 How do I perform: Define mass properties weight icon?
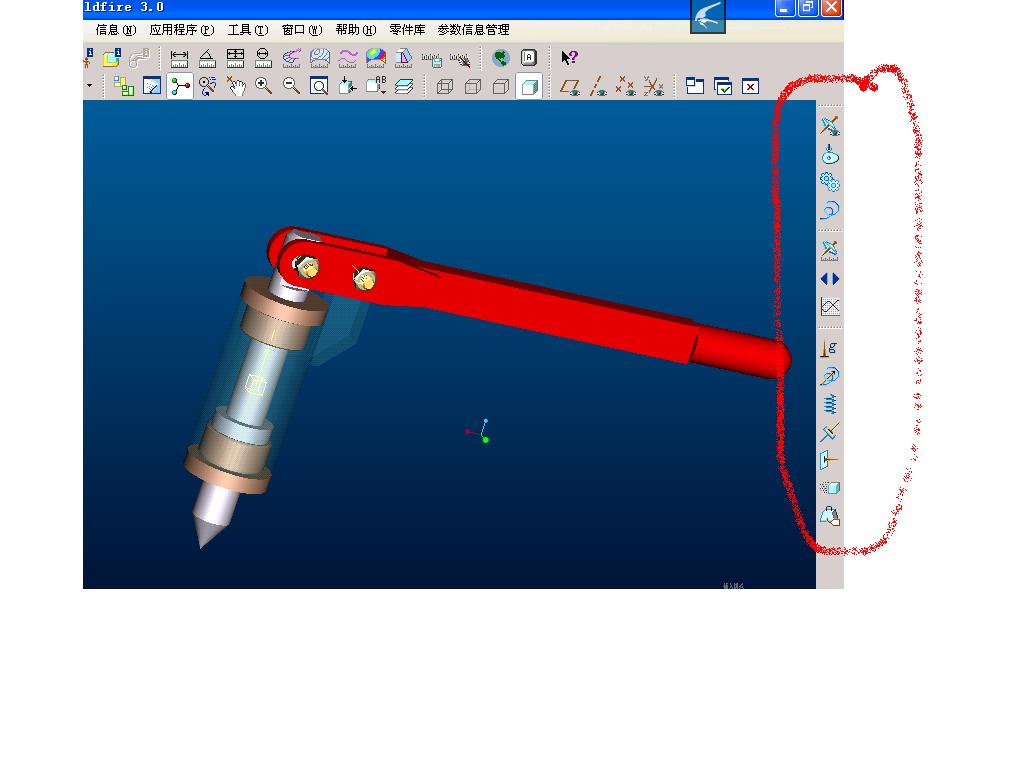coord(830,517)
